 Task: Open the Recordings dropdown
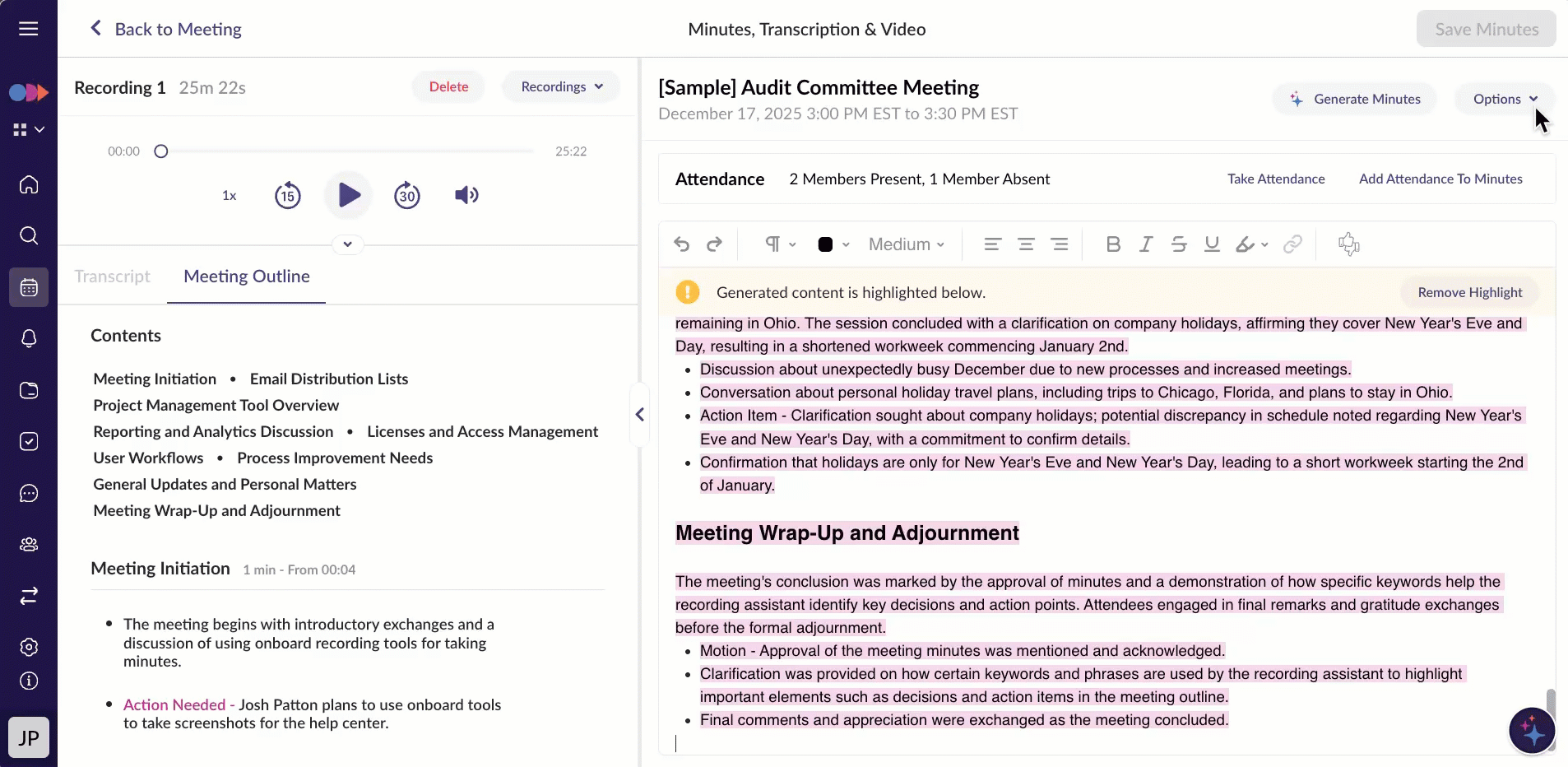pos(562,87)
